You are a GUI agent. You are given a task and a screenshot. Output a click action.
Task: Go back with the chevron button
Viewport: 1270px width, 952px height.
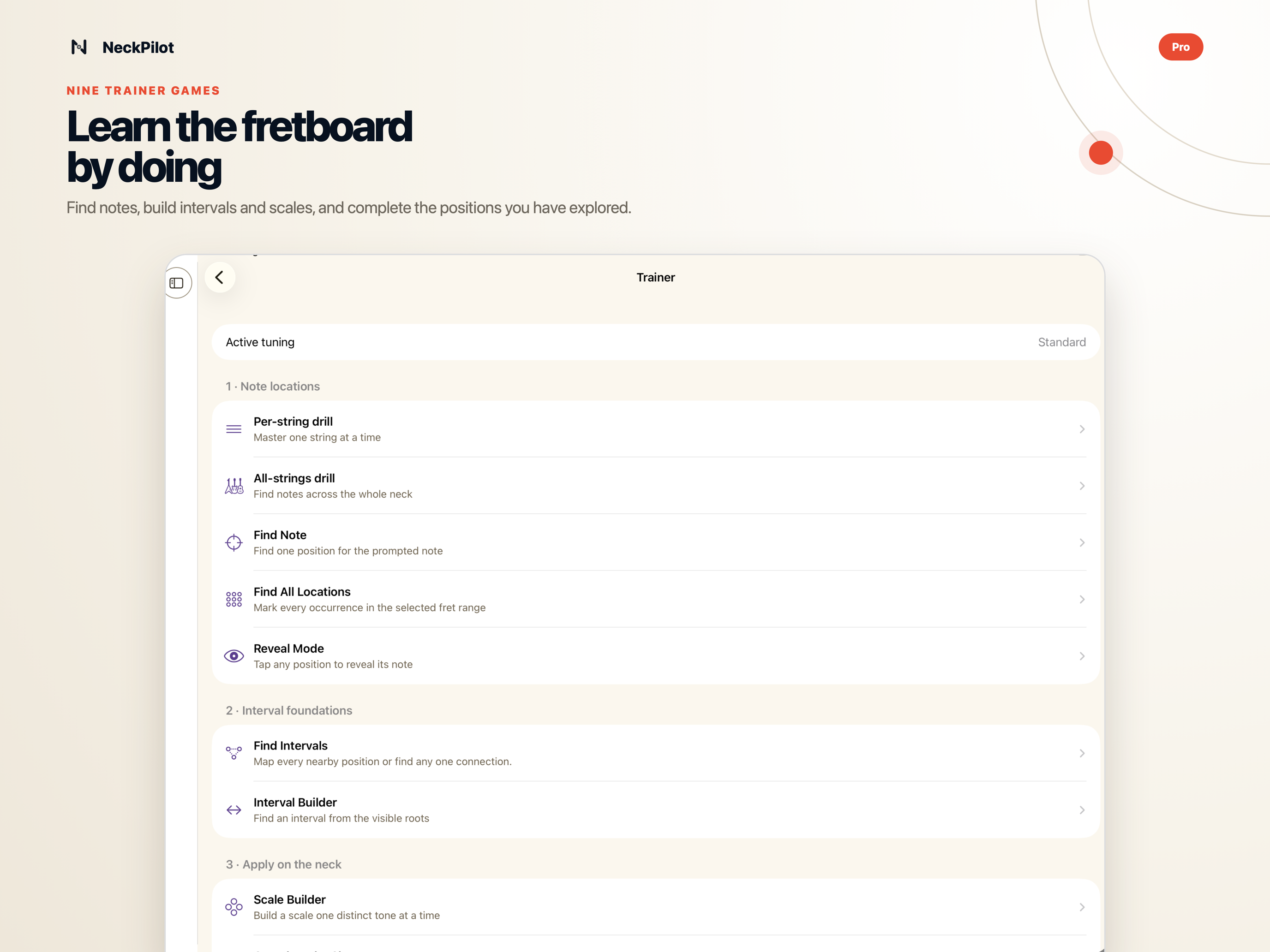coord(219,278)
